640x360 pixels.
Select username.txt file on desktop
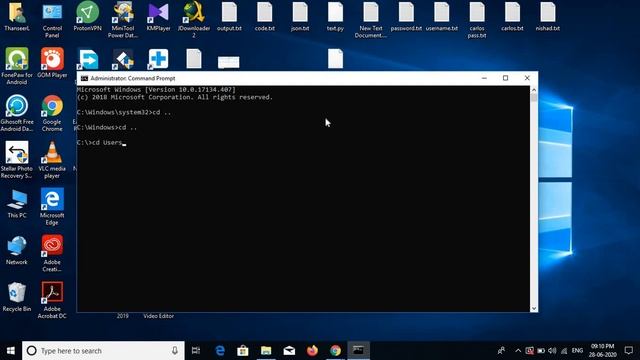tap(442, 16)
